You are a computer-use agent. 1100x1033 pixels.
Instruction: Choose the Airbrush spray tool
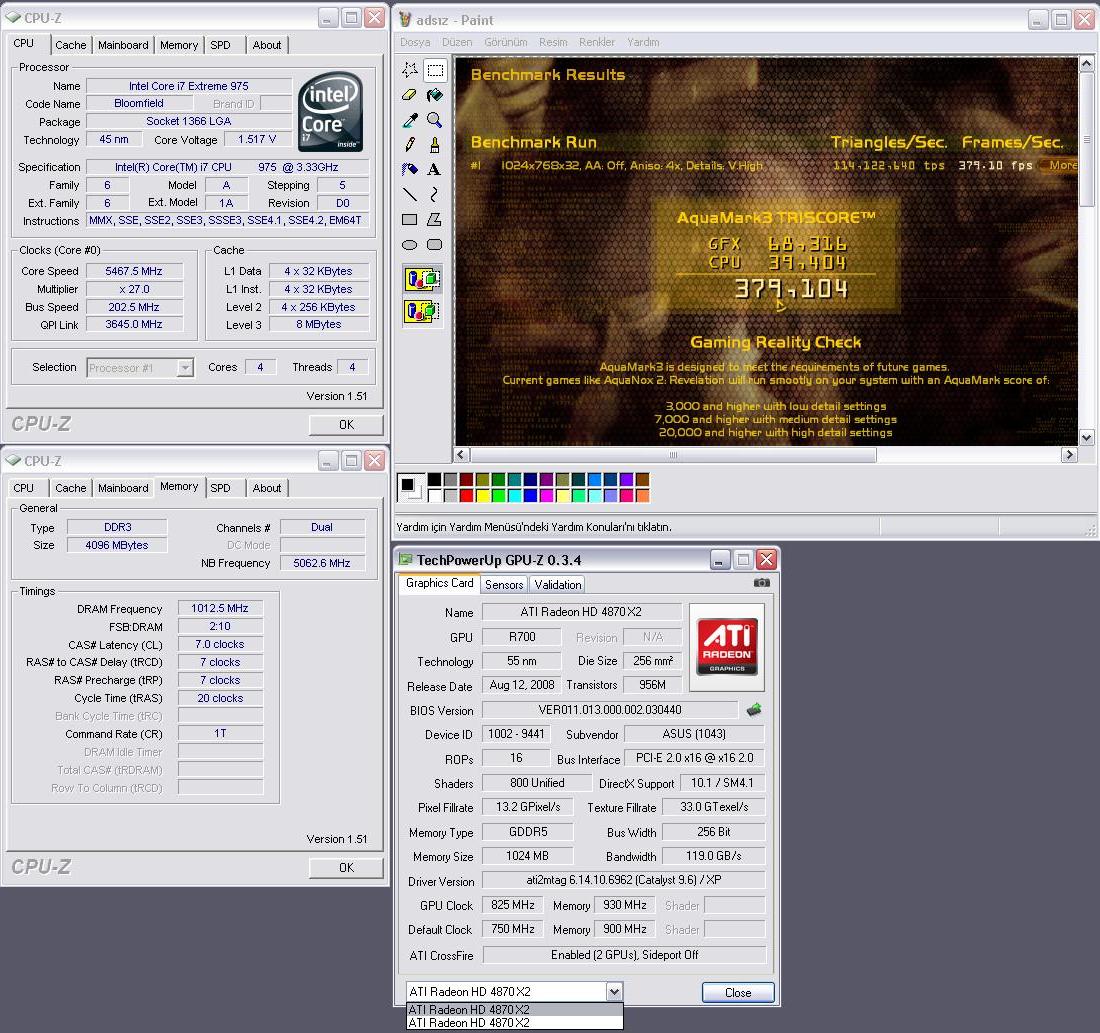pos(410,169)
